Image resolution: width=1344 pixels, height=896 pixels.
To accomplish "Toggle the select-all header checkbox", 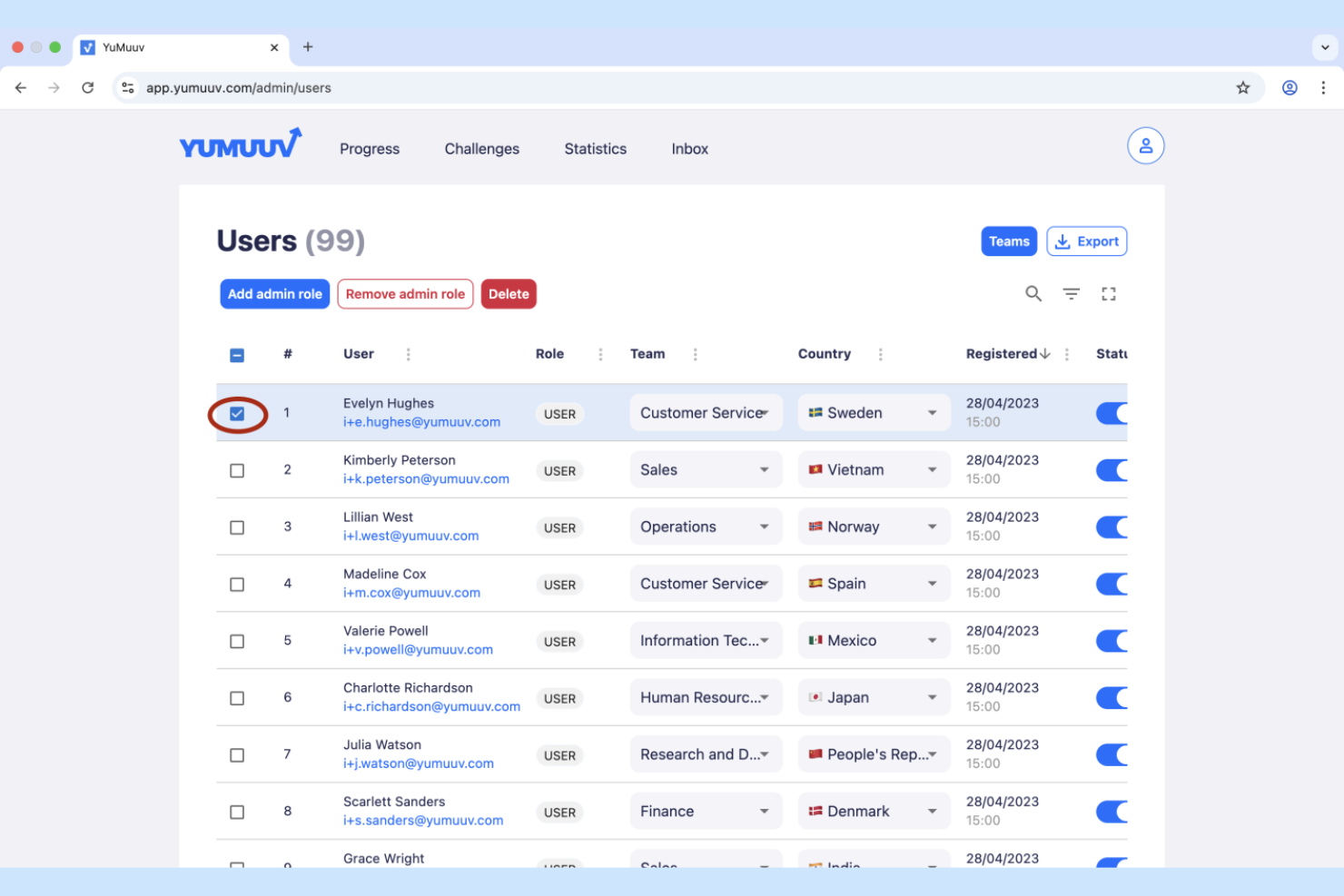I will pos(237,355).
